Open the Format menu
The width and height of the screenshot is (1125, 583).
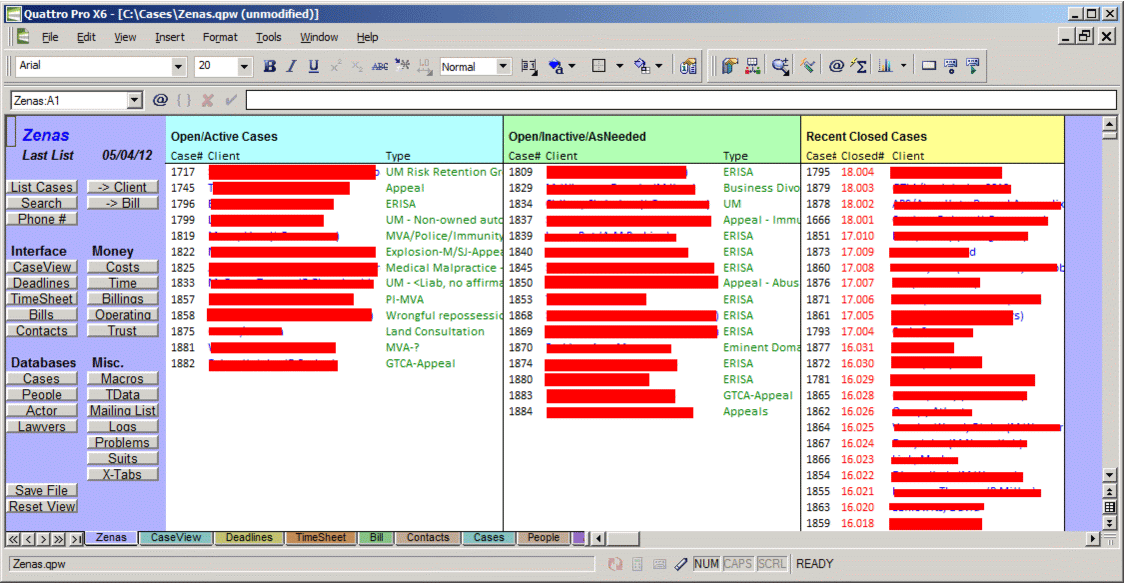pos(220,37)
